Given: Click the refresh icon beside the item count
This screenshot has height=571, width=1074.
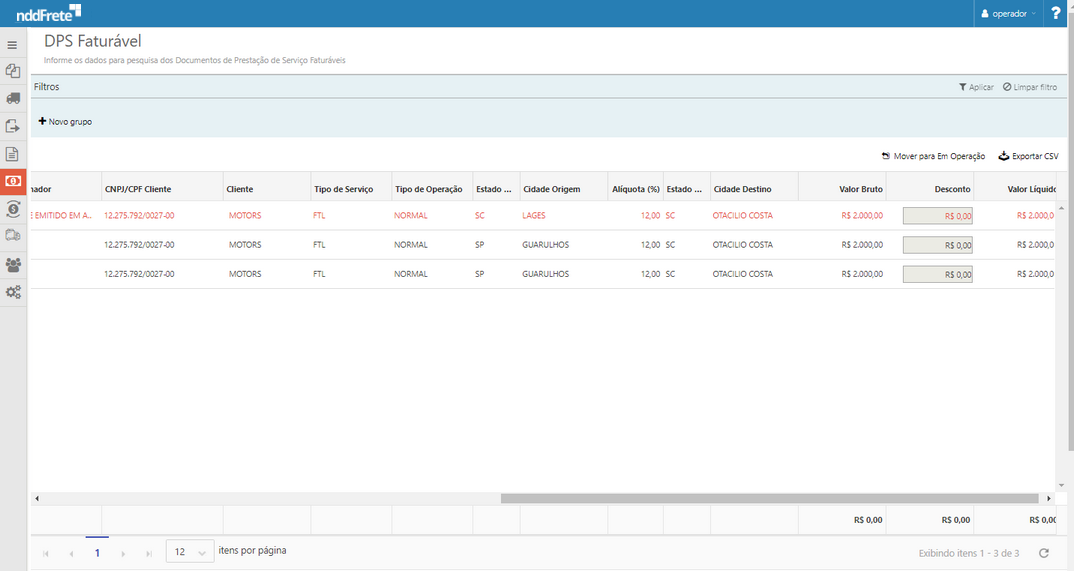Looking at the screenshot, I should click(x=1044, y=553).
